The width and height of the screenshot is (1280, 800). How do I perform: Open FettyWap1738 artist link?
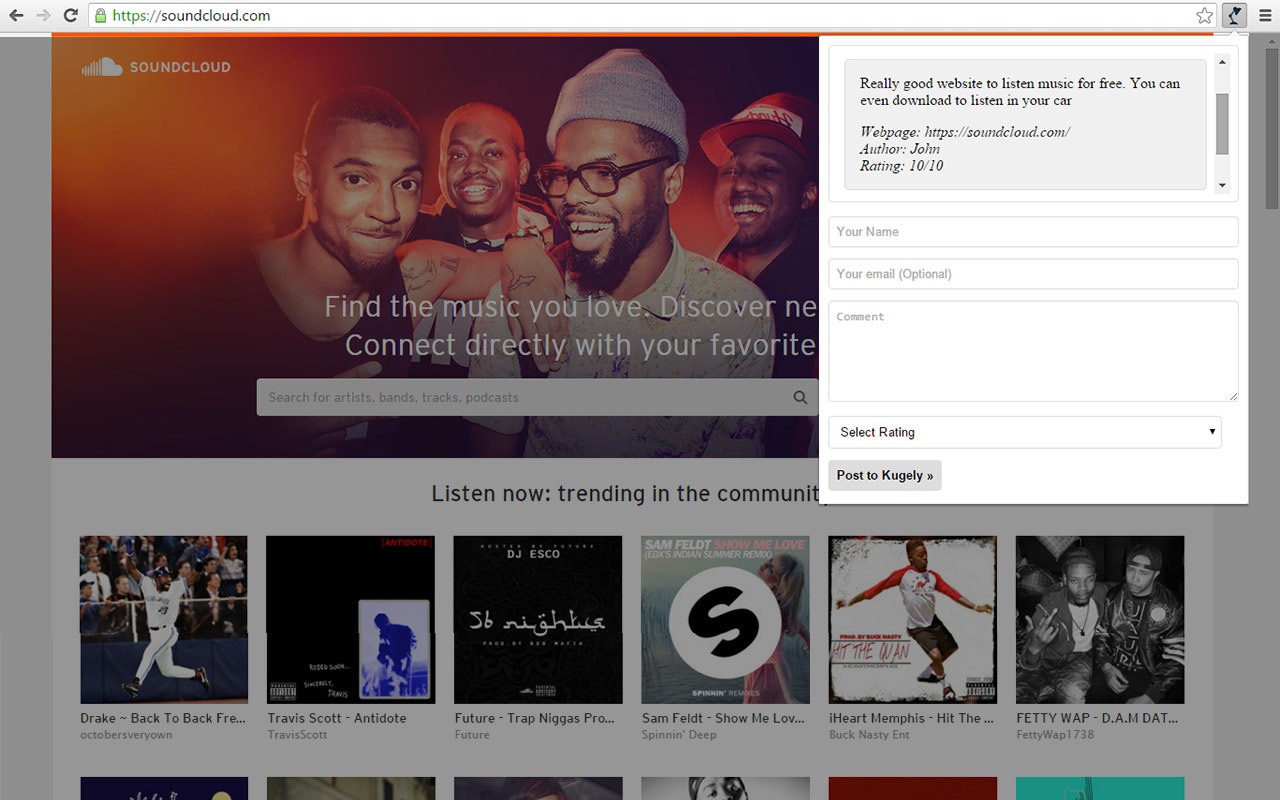pyautogui.click(x=1055, y=735)
